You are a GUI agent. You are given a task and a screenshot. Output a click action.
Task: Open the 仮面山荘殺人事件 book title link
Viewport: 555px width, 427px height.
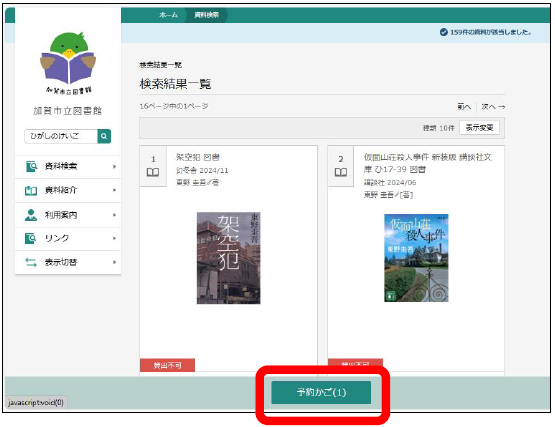428,163
